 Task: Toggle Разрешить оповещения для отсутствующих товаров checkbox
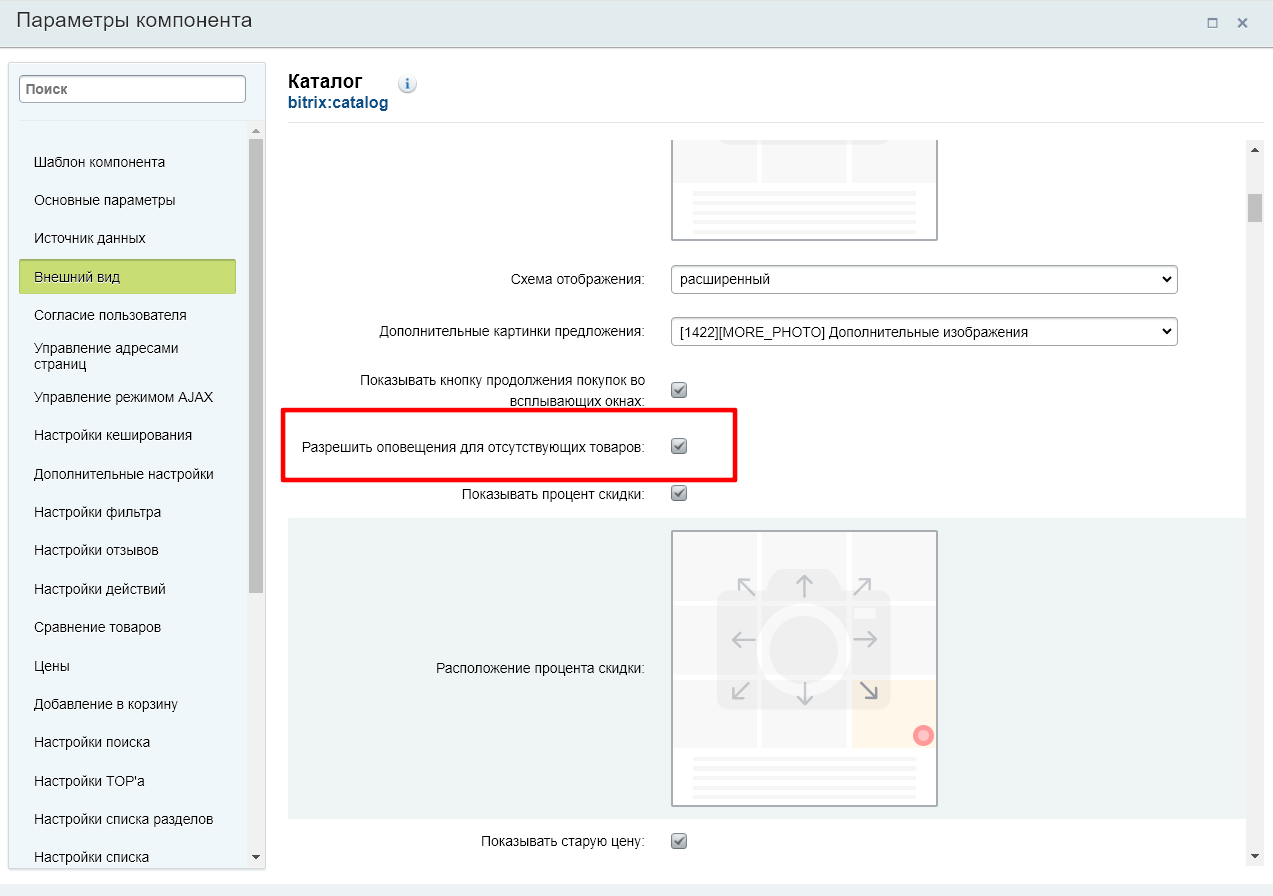(x=679, y=446)
